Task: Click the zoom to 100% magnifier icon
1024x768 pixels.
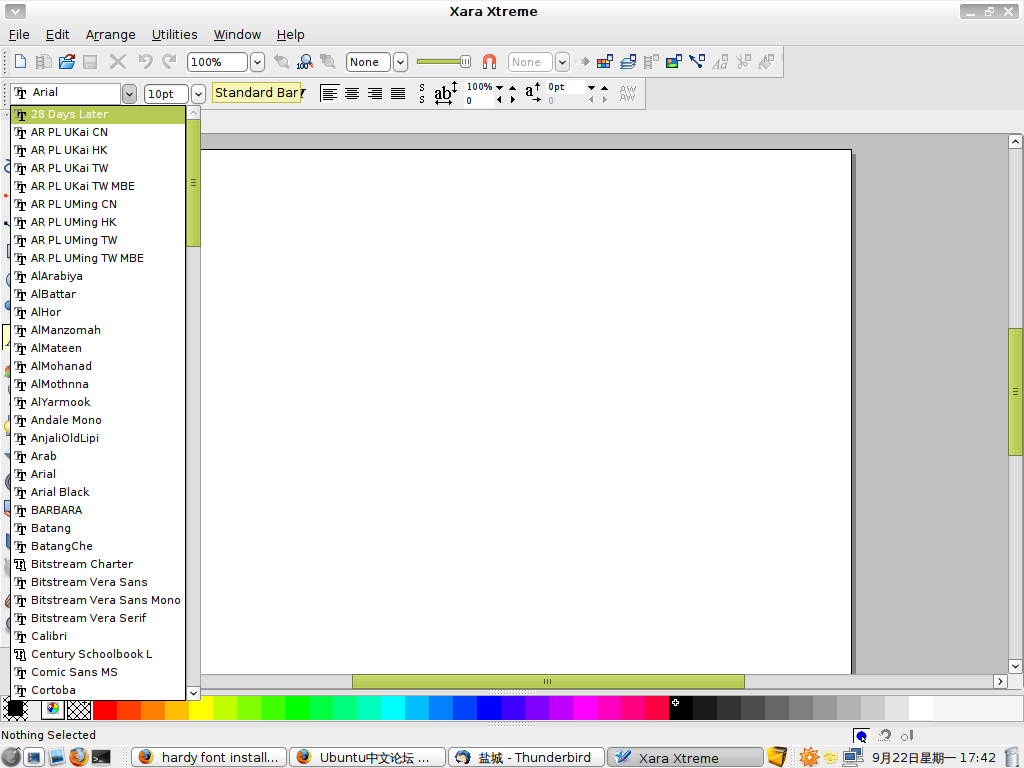Action: coord(304,61)
